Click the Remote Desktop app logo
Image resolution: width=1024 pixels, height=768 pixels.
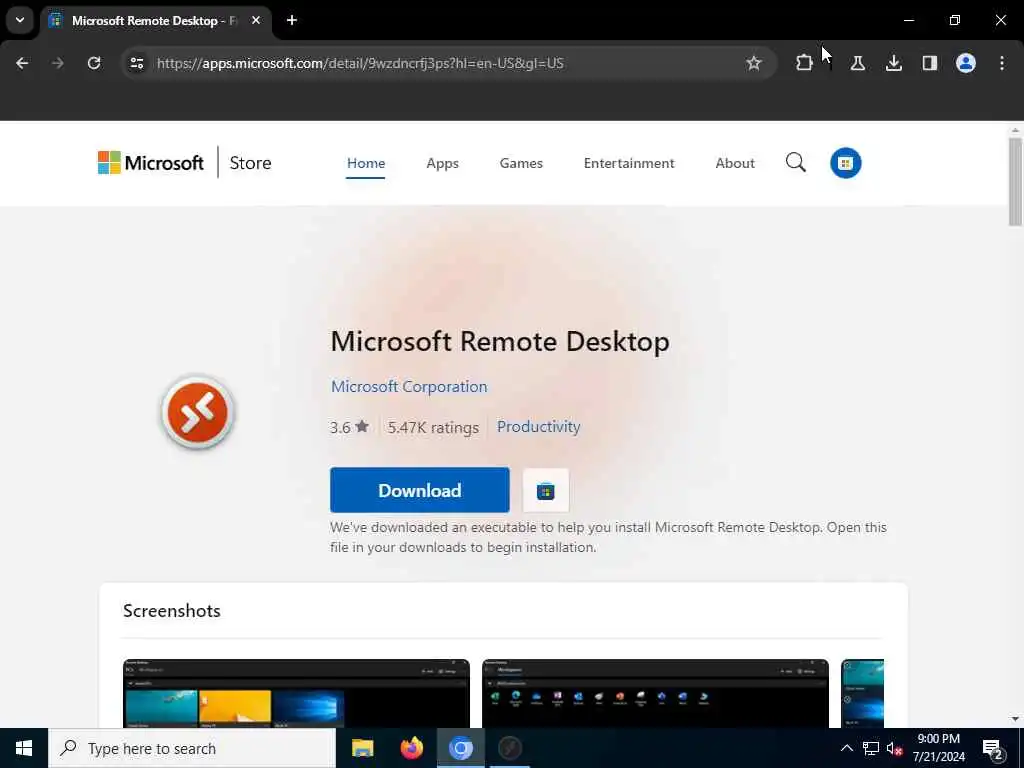pyautogui.click(x=197, y=412)
